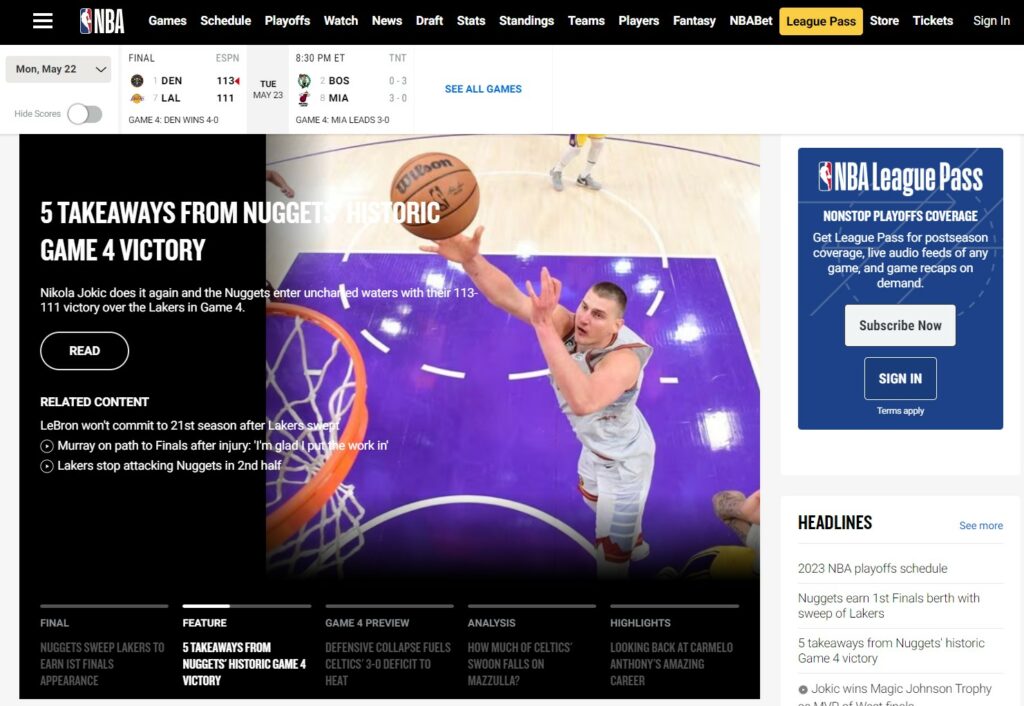Image resolution: width=1024 pixels, height=706 pixels.
Task: Open the Store link
Action: coord(884,21)
